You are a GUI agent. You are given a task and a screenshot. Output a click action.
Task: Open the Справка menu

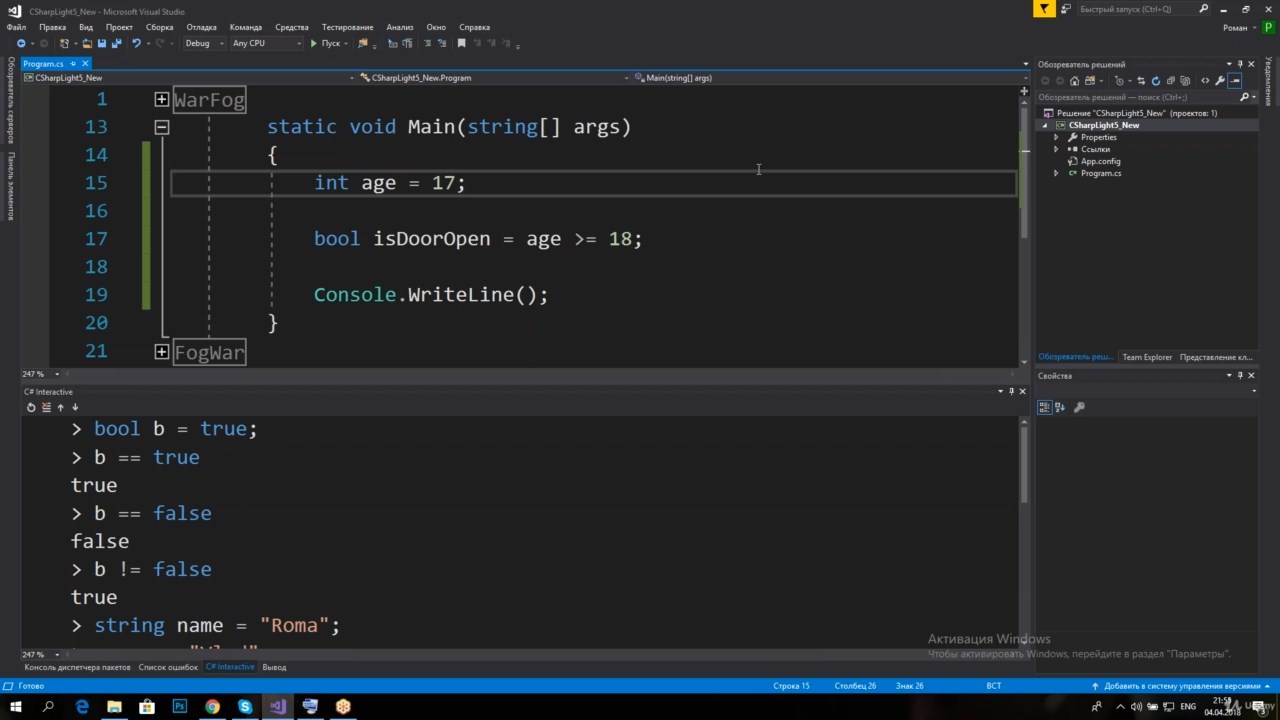tap(474, 27)
